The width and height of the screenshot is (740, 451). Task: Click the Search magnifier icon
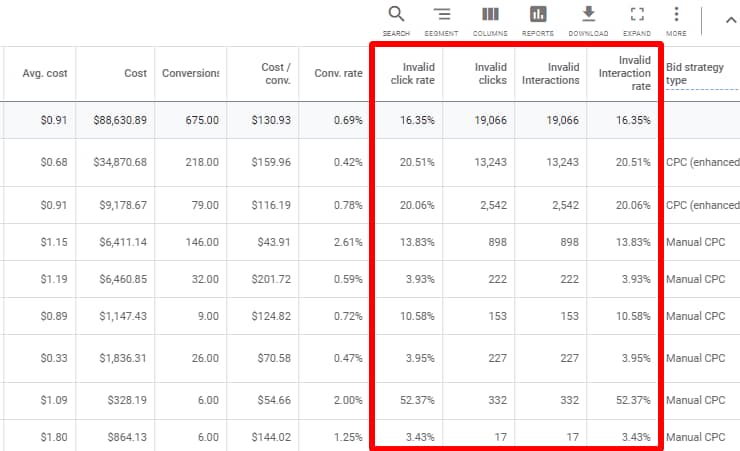click(x=396, y=15)
